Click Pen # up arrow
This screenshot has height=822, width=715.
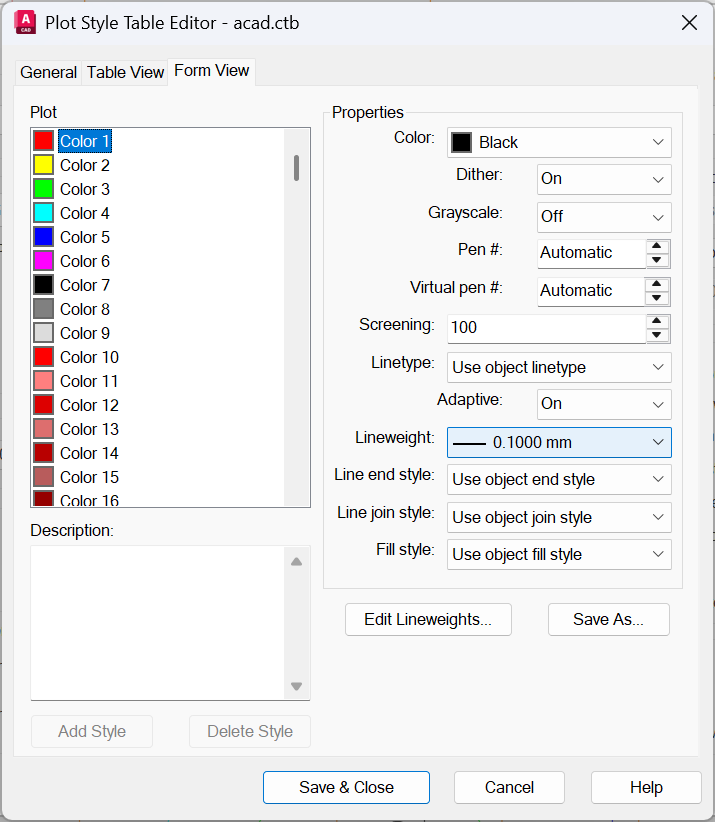pyautogui.click(x=657, y=246)
